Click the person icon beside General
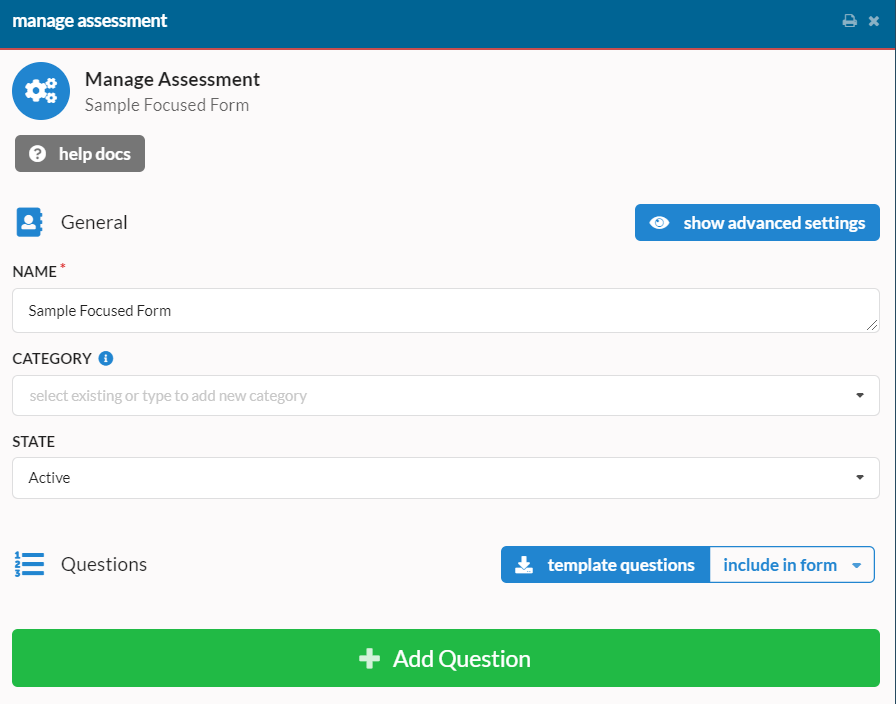 [x=28, y=222]
